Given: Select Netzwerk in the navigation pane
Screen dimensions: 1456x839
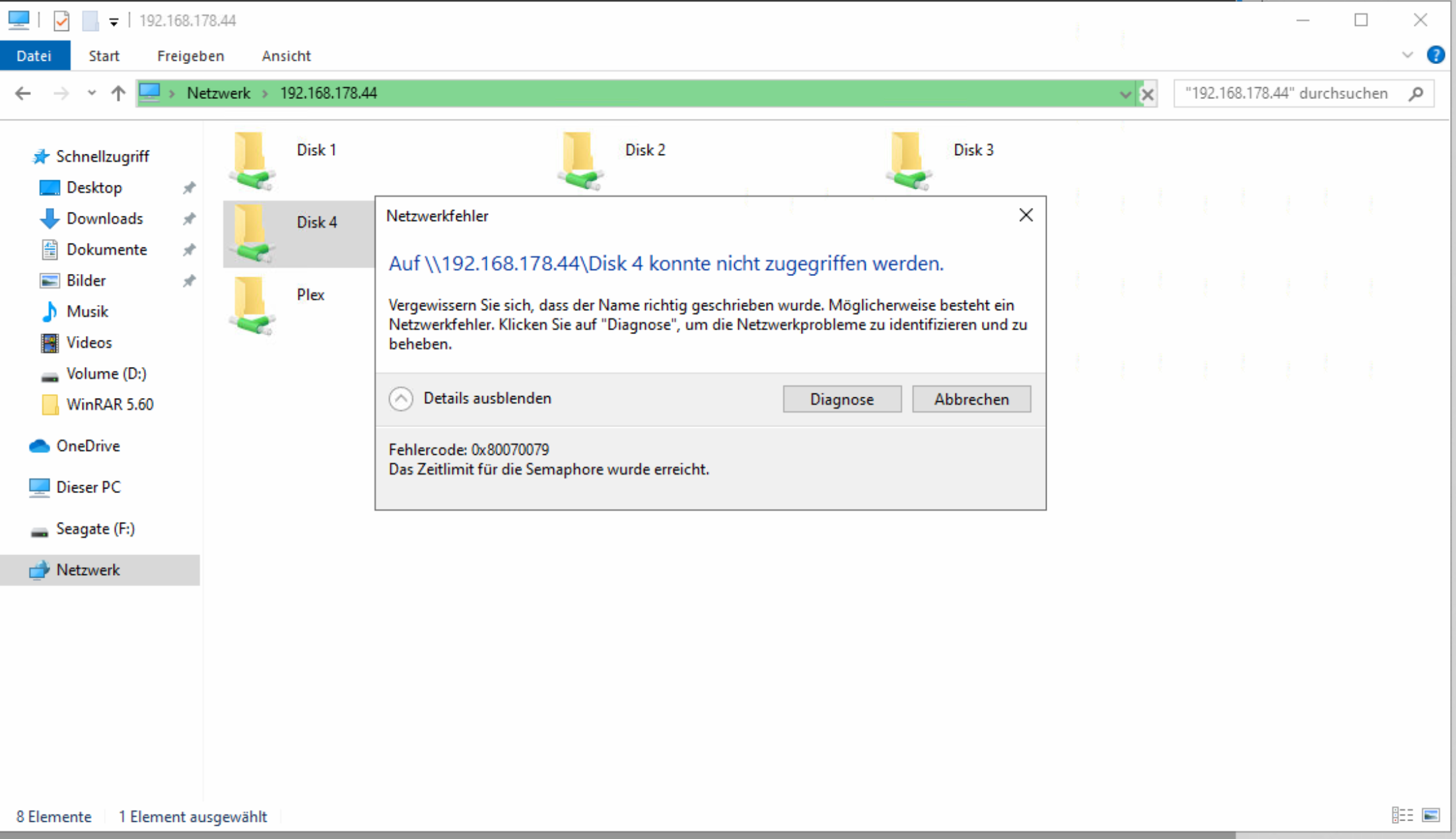Looking at the screenshot, I should coord(100,570).
